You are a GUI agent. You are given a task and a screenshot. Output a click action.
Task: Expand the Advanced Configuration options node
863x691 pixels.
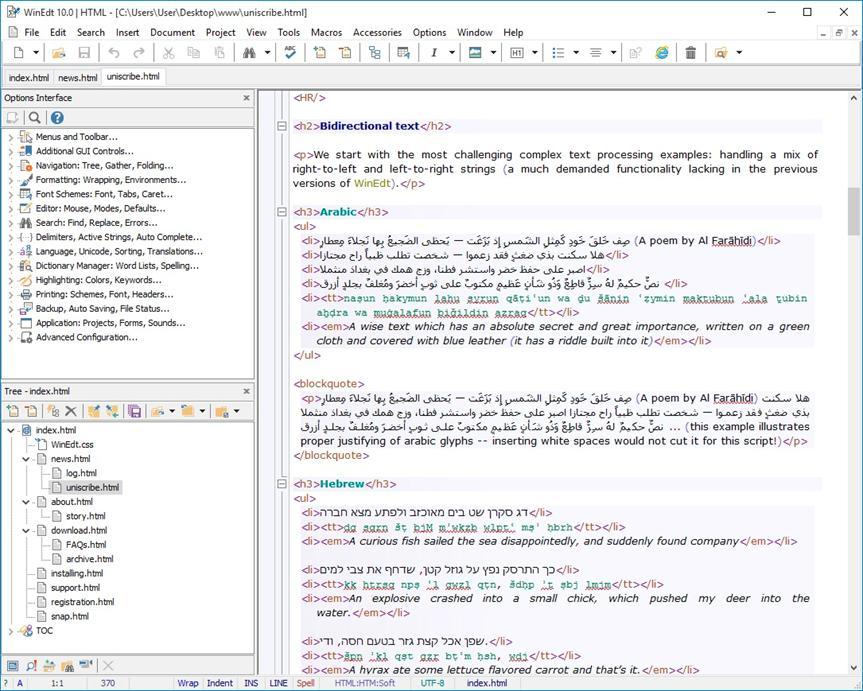[10, 338]
